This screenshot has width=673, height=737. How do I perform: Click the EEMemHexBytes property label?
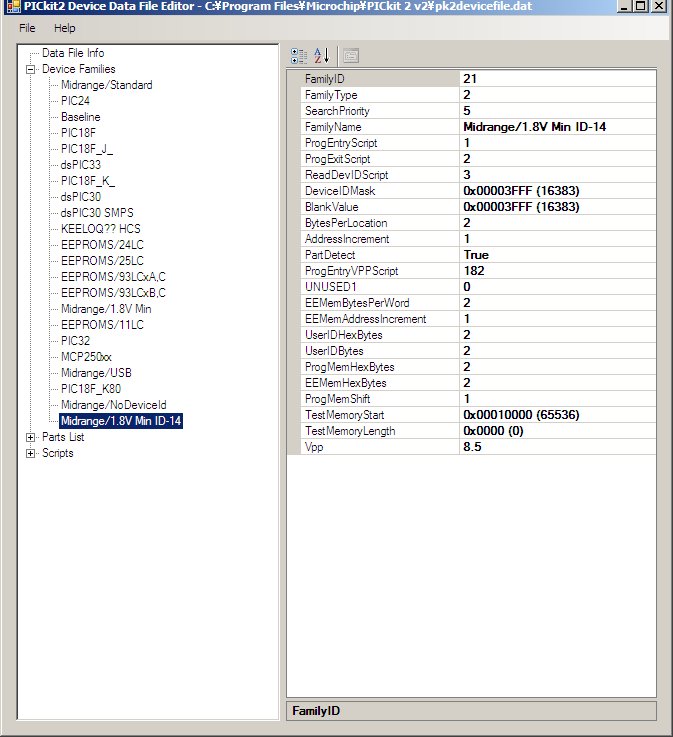[345, 383]
